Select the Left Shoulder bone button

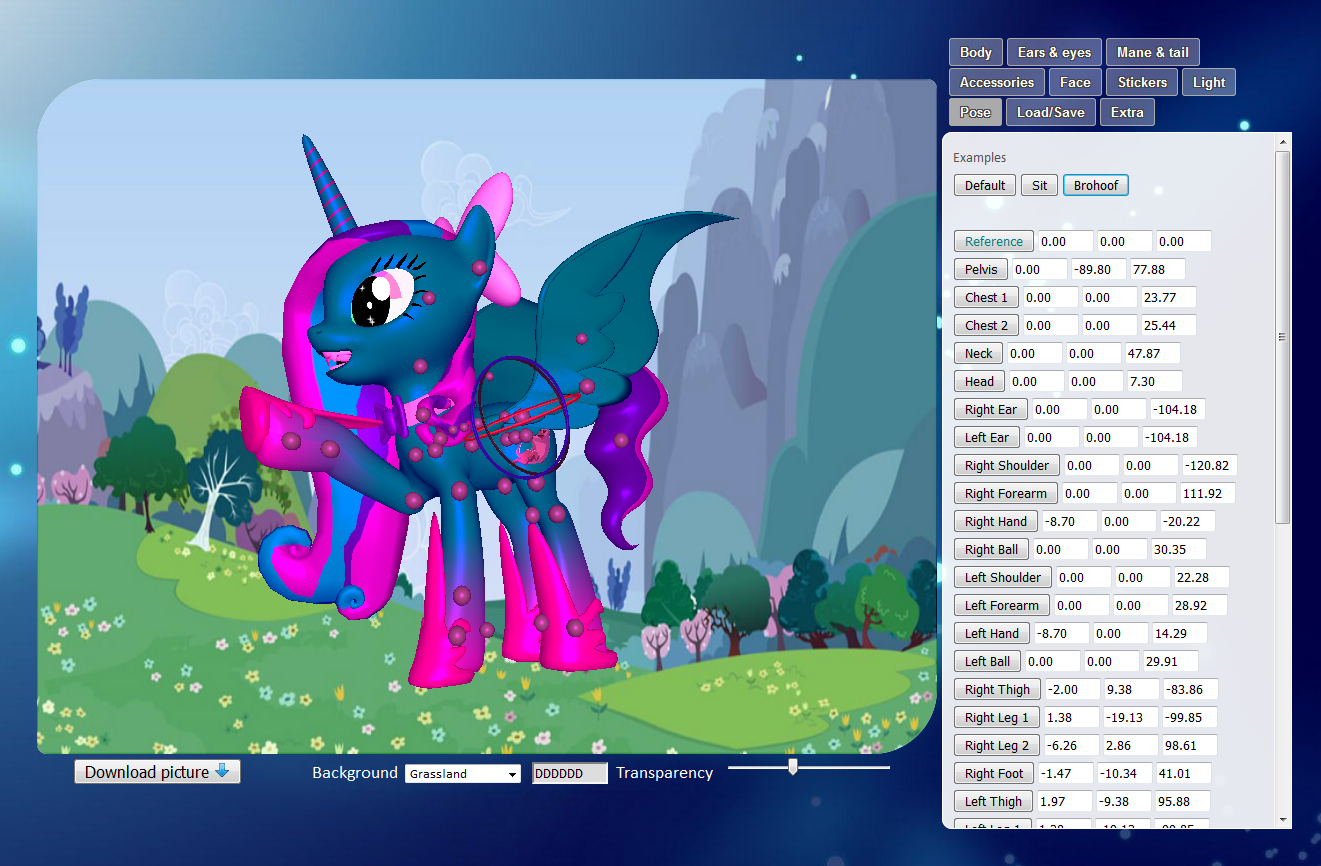(1003, 577)
